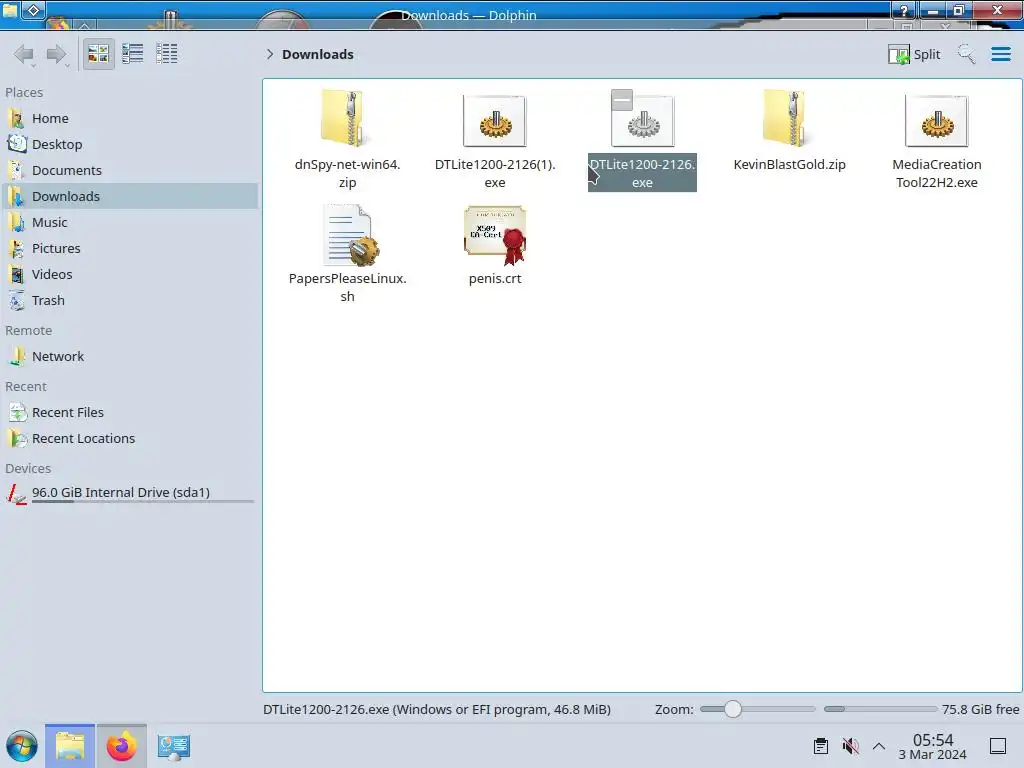Open Recent Files entry
The image size is (1024, 768).
(130, 413)
